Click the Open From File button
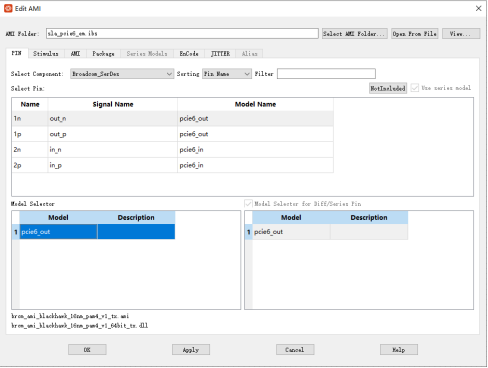 click(x=415, y=34)
